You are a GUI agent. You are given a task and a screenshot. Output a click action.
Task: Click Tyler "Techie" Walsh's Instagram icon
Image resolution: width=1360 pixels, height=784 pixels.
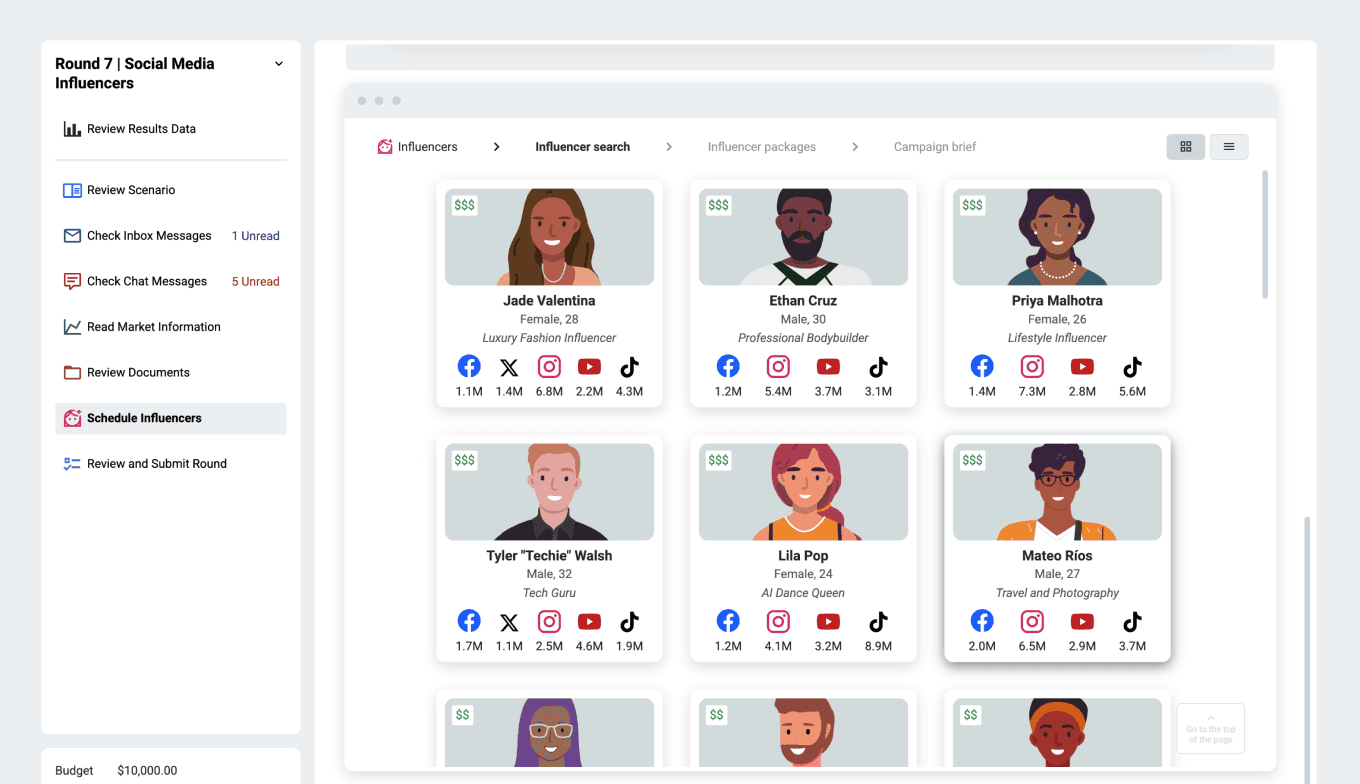(549, 621)
